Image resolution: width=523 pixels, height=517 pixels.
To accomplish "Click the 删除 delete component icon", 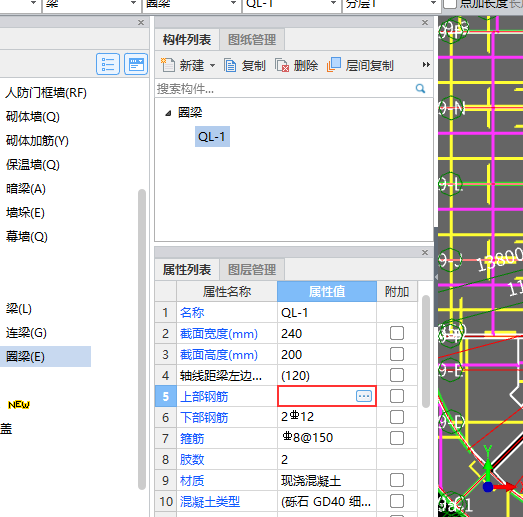I will coord(282,65).
